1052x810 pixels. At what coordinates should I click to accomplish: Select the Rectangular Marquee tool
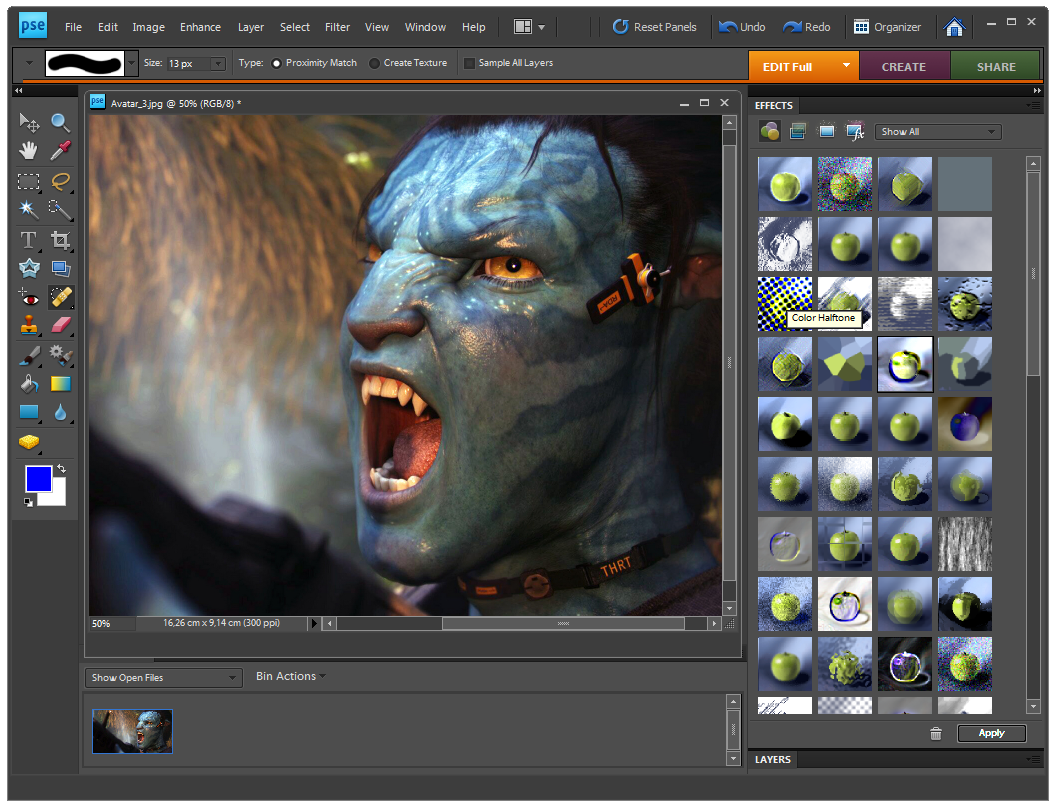pos(29,181)
